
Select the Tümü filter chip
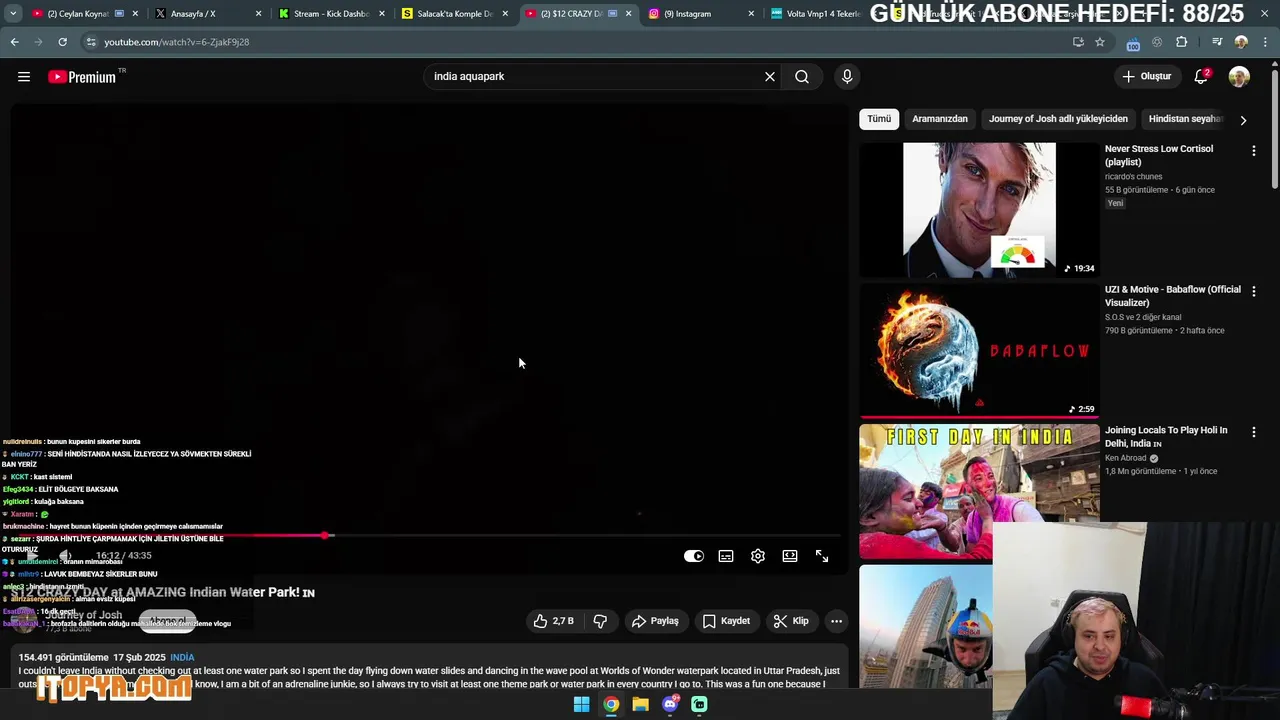coord(879,119)
